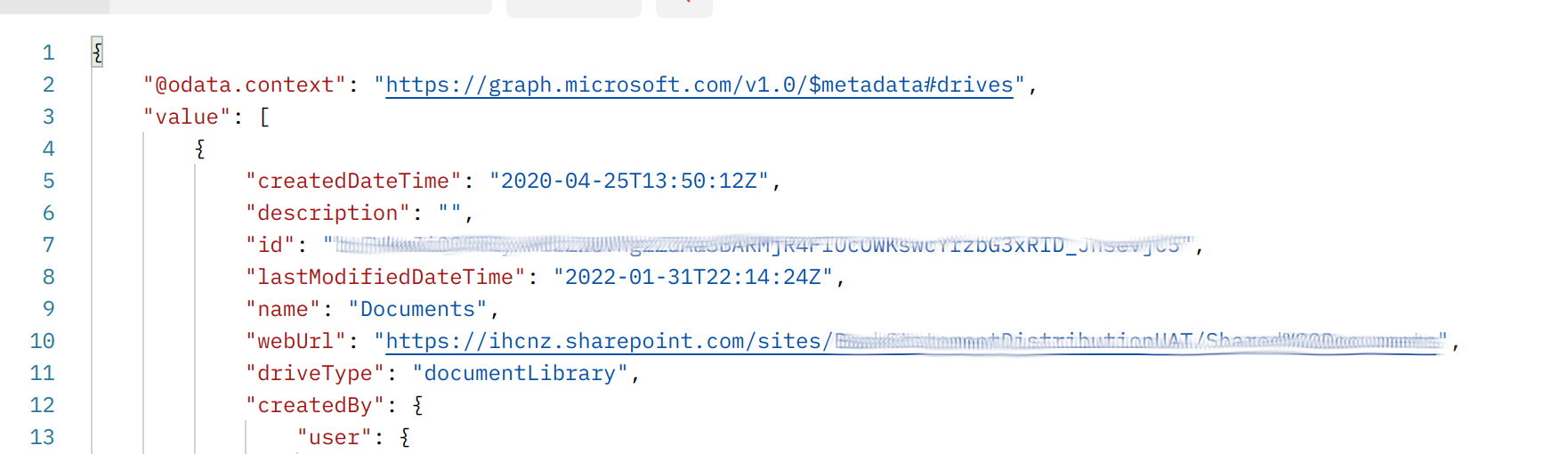The height and width of the screenshot is (454, 1568).
Task: Click the "@odata.context" key
Action: pos(245,85)
